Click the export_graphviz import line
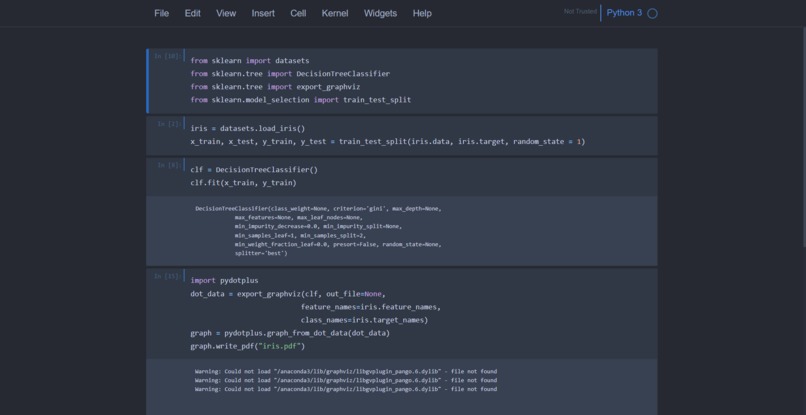The image size is (806, 415). pyautogui.click(x=275, y=87)
